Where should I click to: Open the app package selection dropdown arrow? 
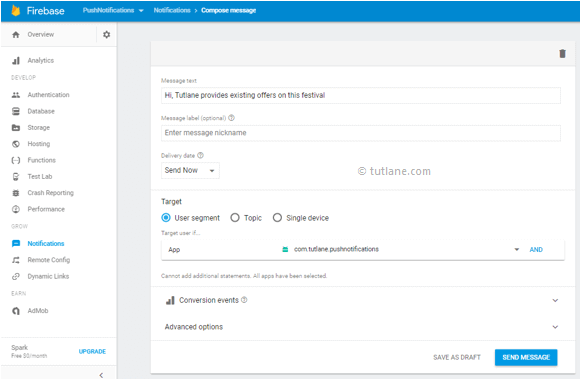[x=517, y=249]
